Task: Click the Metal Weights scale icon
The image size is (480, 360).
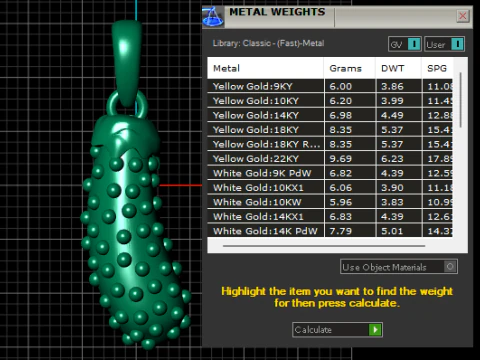Action: click(x=213, y=17)
